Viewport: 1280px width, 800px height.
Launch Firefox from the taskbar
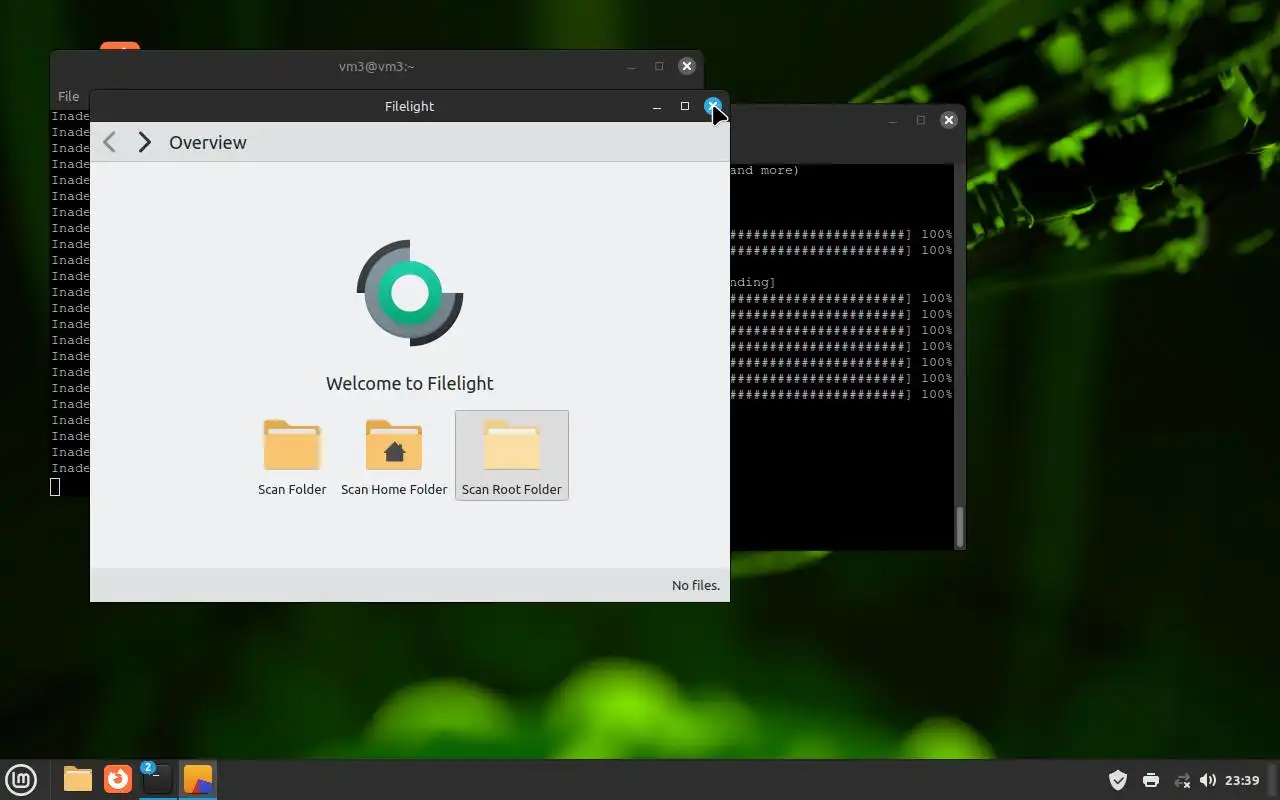(x=118, y=779)
